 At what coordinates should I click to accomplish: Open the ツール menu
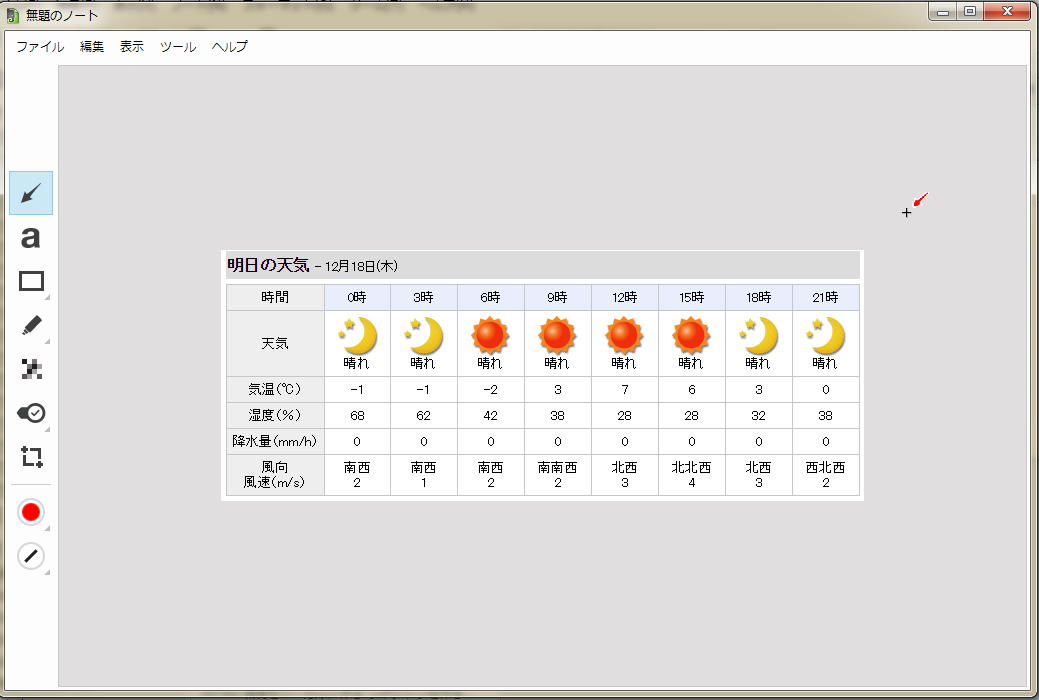(x=177, y=46)
